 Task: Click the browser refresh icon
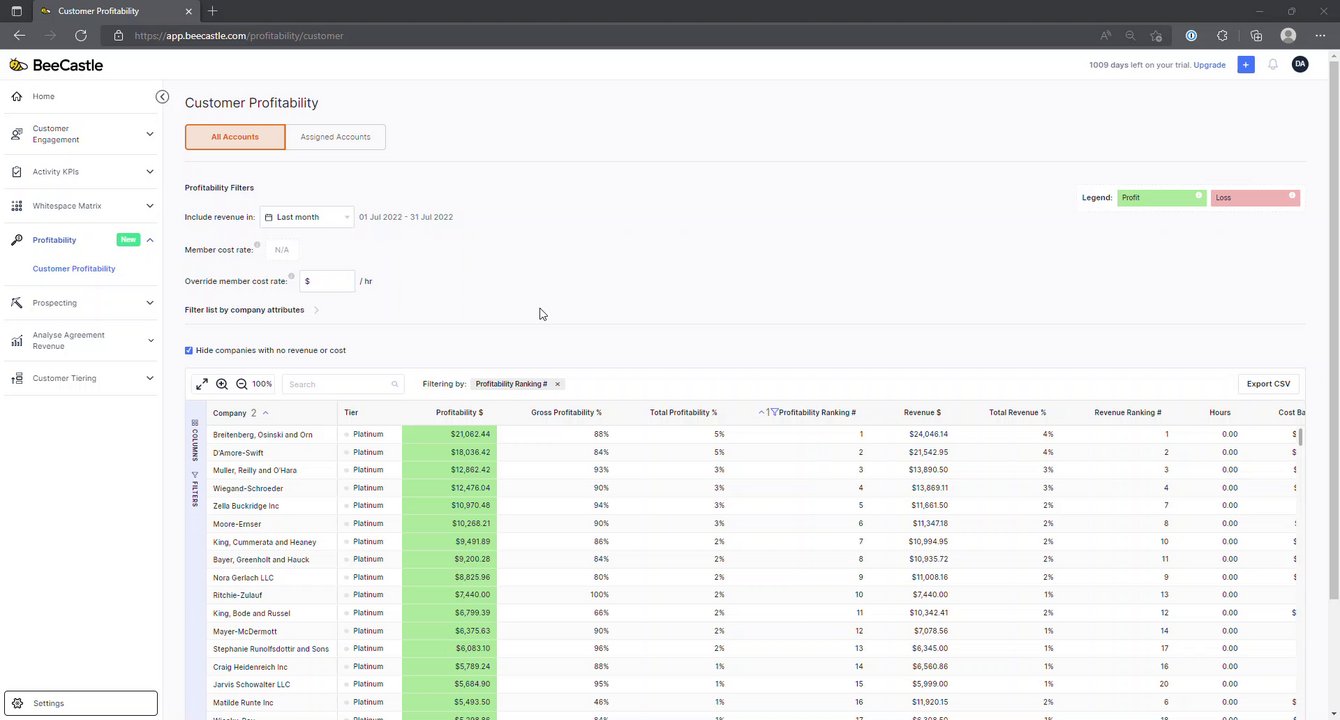pyautogui.click(x=81, y=35)
